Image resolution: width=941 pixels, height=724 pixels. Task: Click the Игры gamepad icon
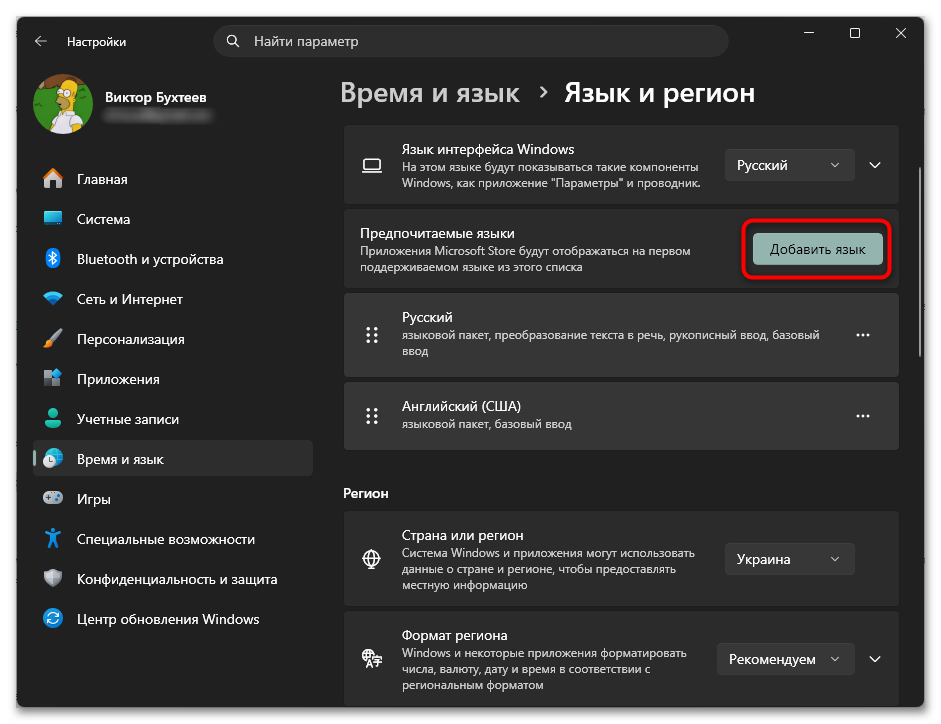click(x=53, y=498)
